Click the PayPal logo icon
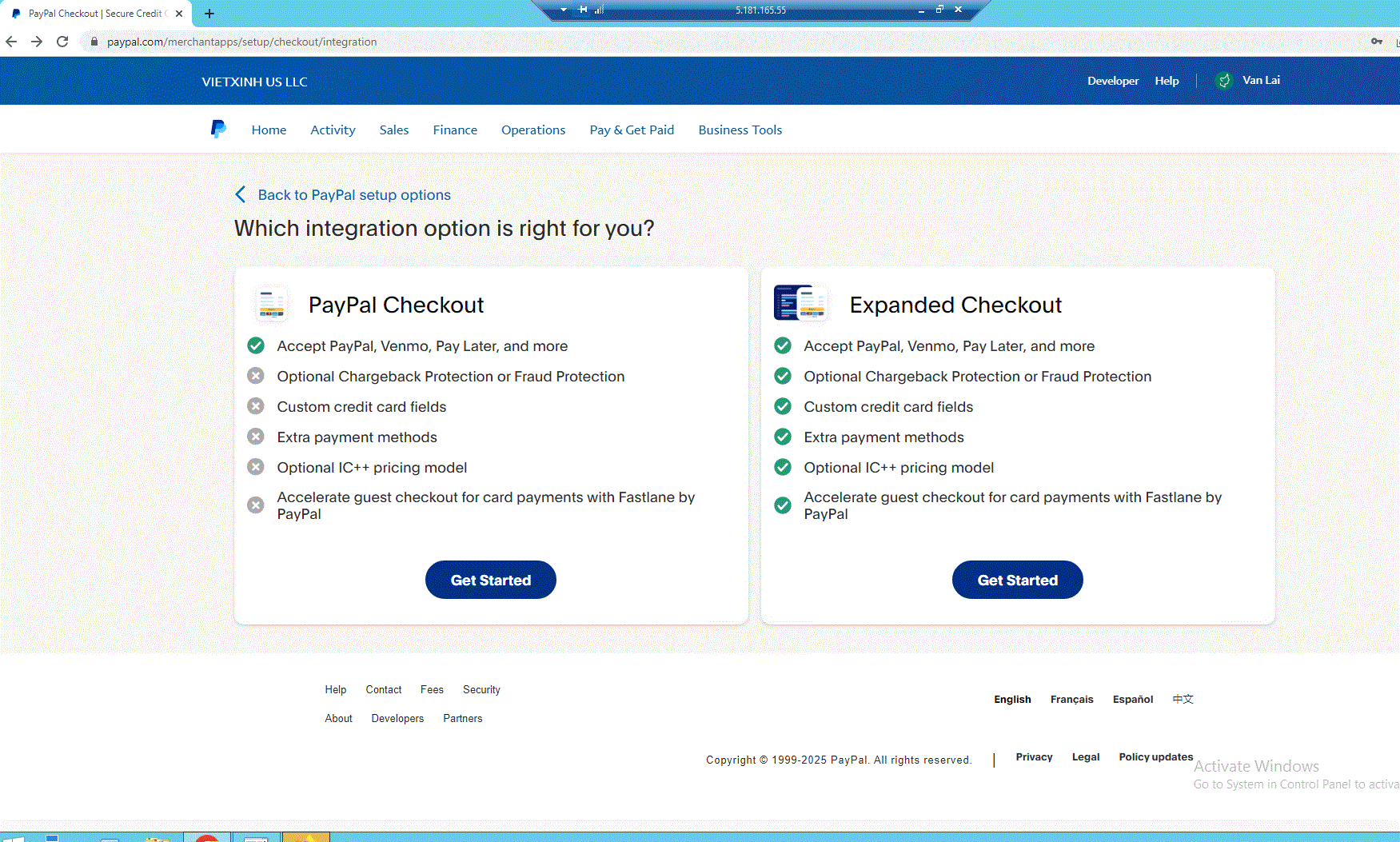This screenshot has height=842, width=1400. (x=218, y=129)
